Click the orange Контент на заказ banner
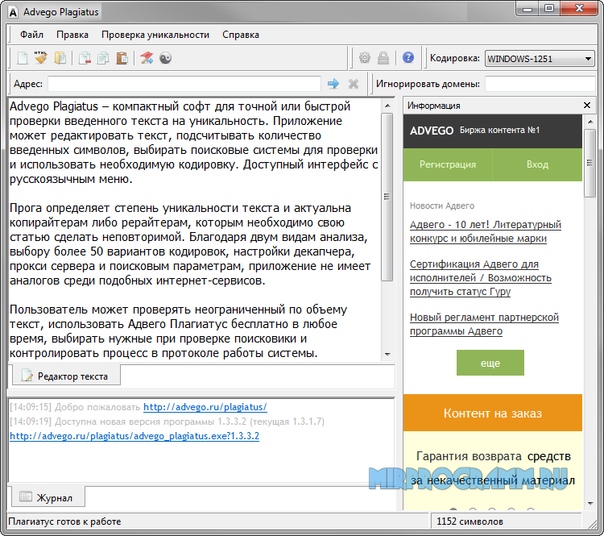604x536 pixels. pyautogui.click(x=493, y=413)
